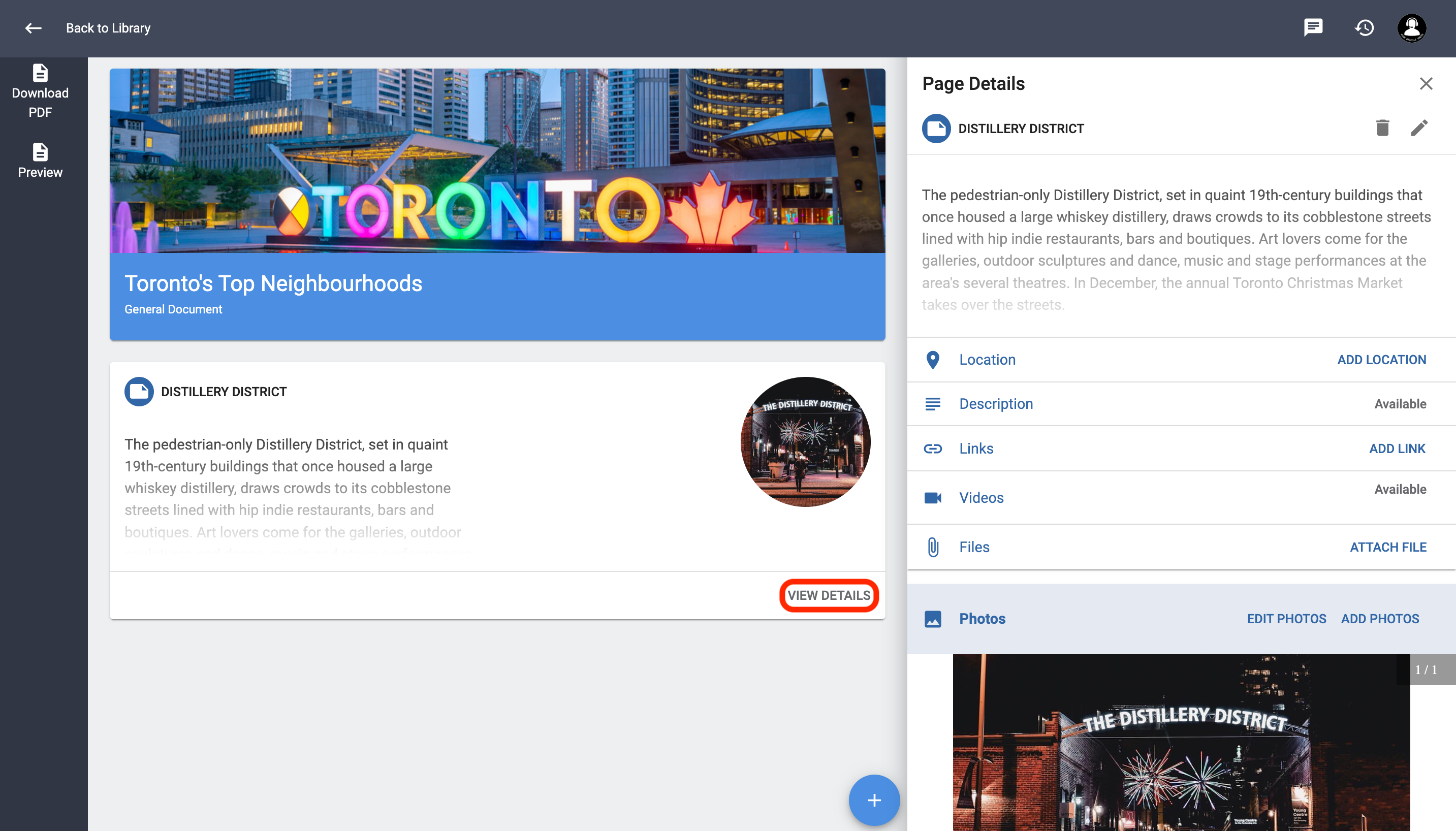1456x831 pixels.
Task: Add new page with plus button
Action: click(x=874, y=800)
